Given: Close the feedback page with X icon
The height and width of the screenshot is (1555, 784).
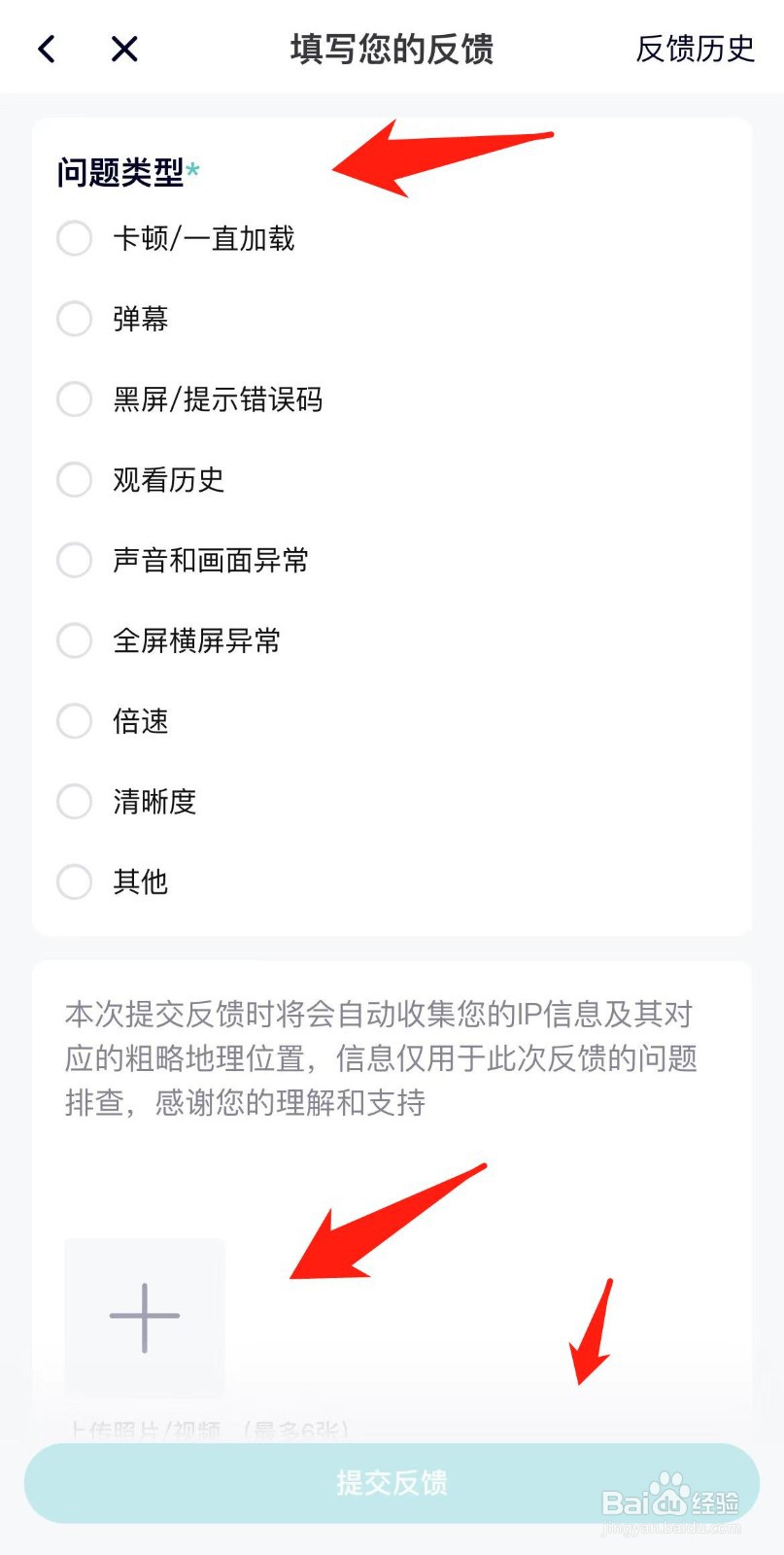Looking at the screenshot, I should 124,49.
